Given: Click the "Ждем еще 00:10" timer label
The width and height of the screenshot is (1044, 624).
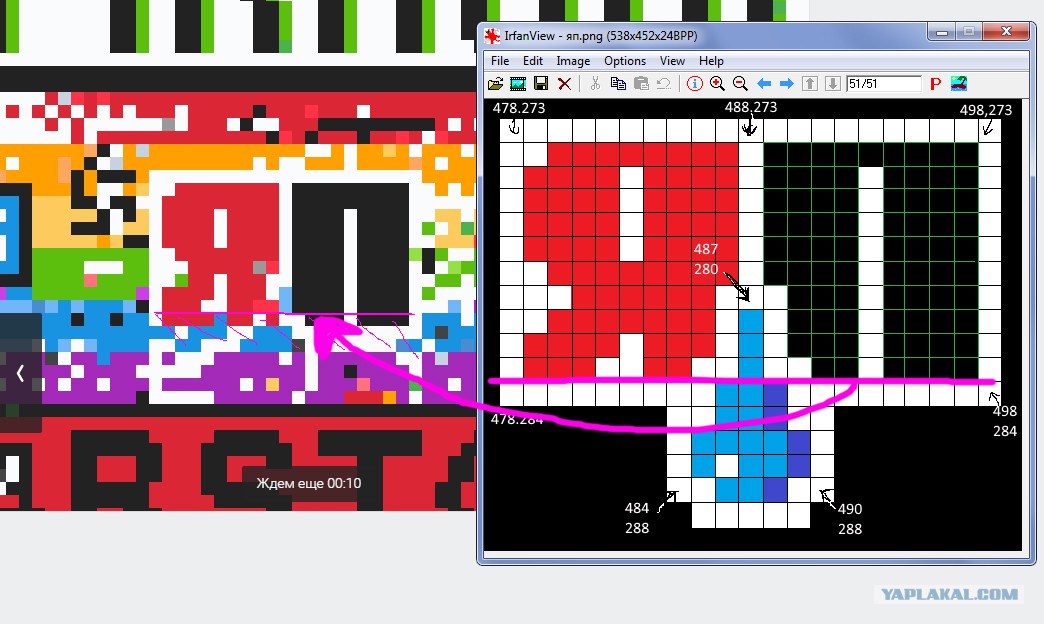Looking at the screenshot, I should [309, 483].
